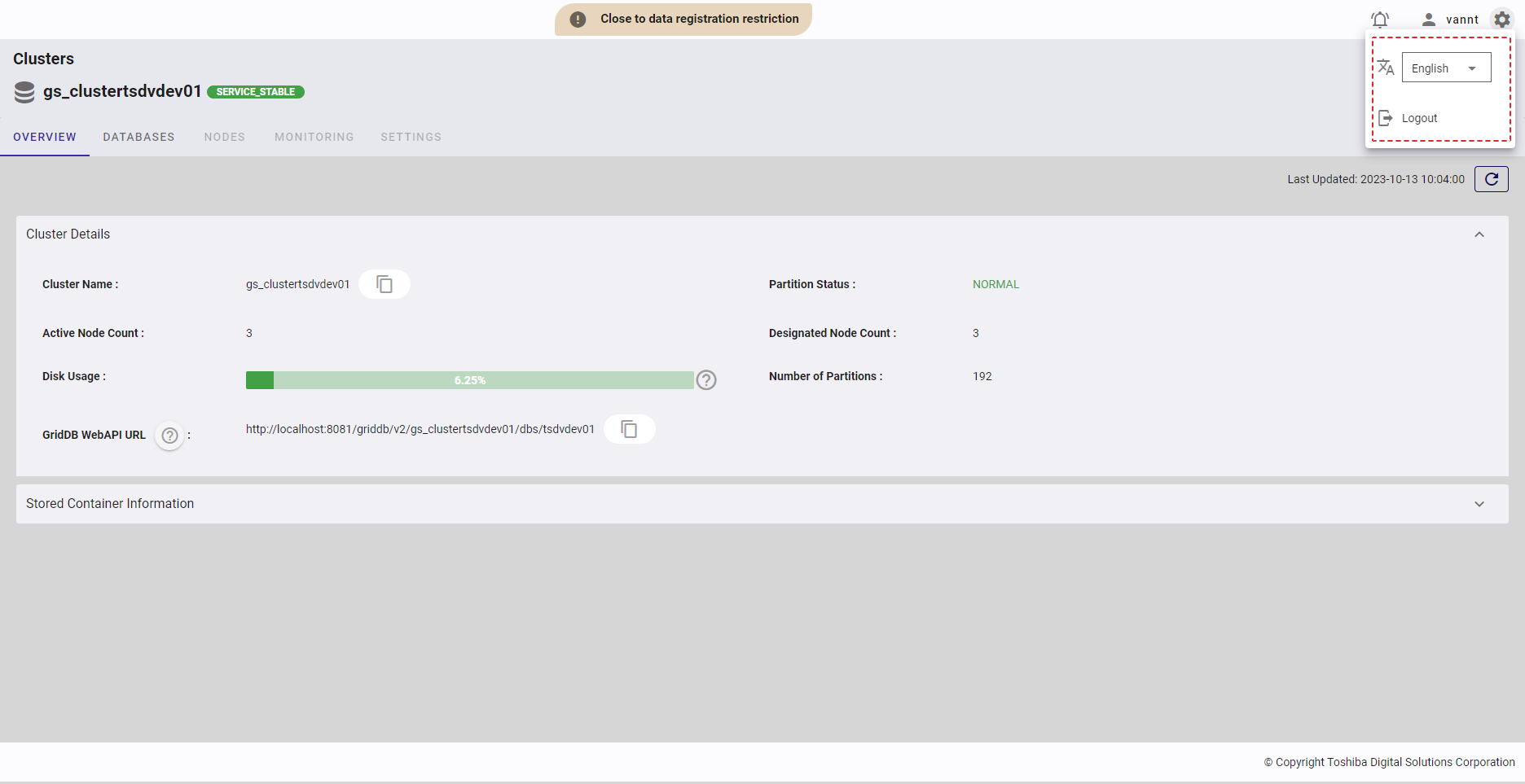The width and height of the screenshot is (1525, 784).
Task: Switch to the DATABASES tab
Action: tap(138, 137)
